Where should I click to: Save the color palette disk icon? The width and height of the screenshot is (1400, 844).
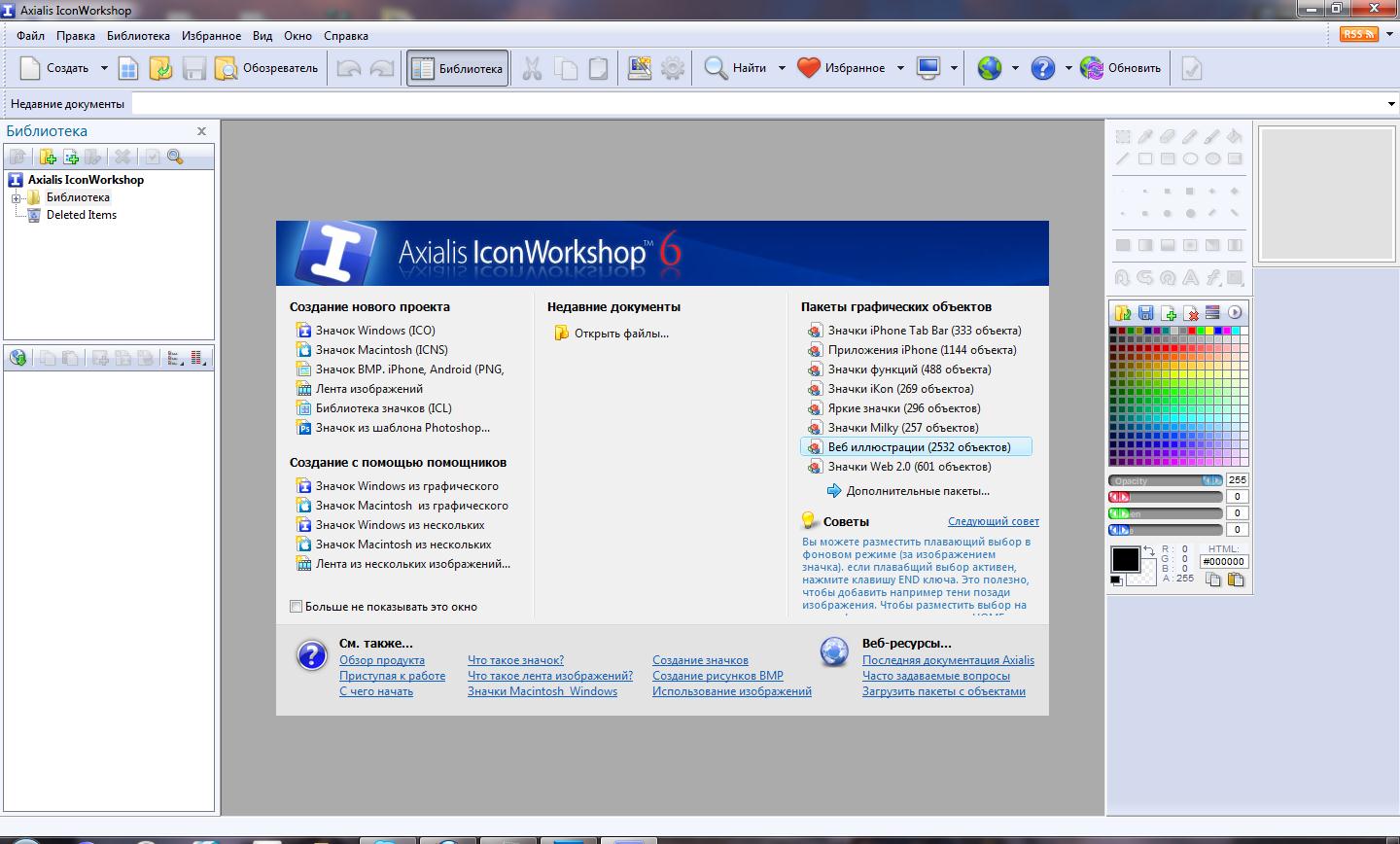1145,313
